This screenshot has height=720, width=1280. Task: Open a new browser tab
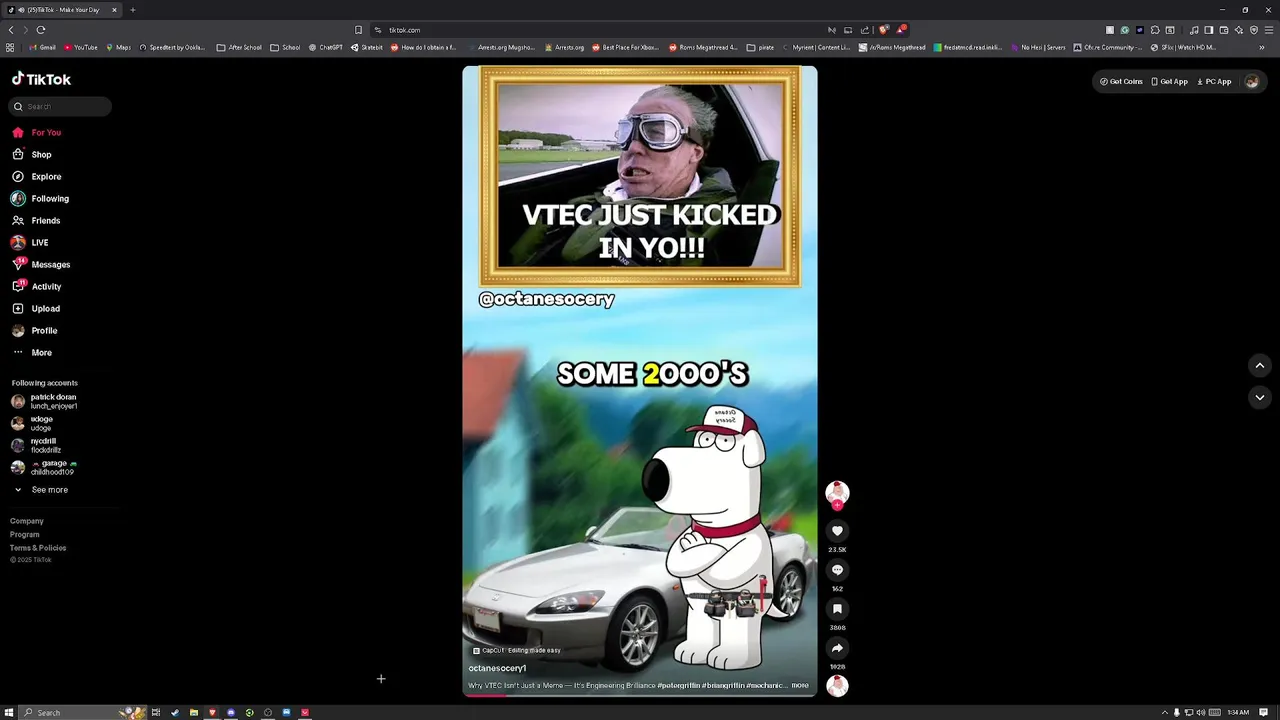point(132,10)
